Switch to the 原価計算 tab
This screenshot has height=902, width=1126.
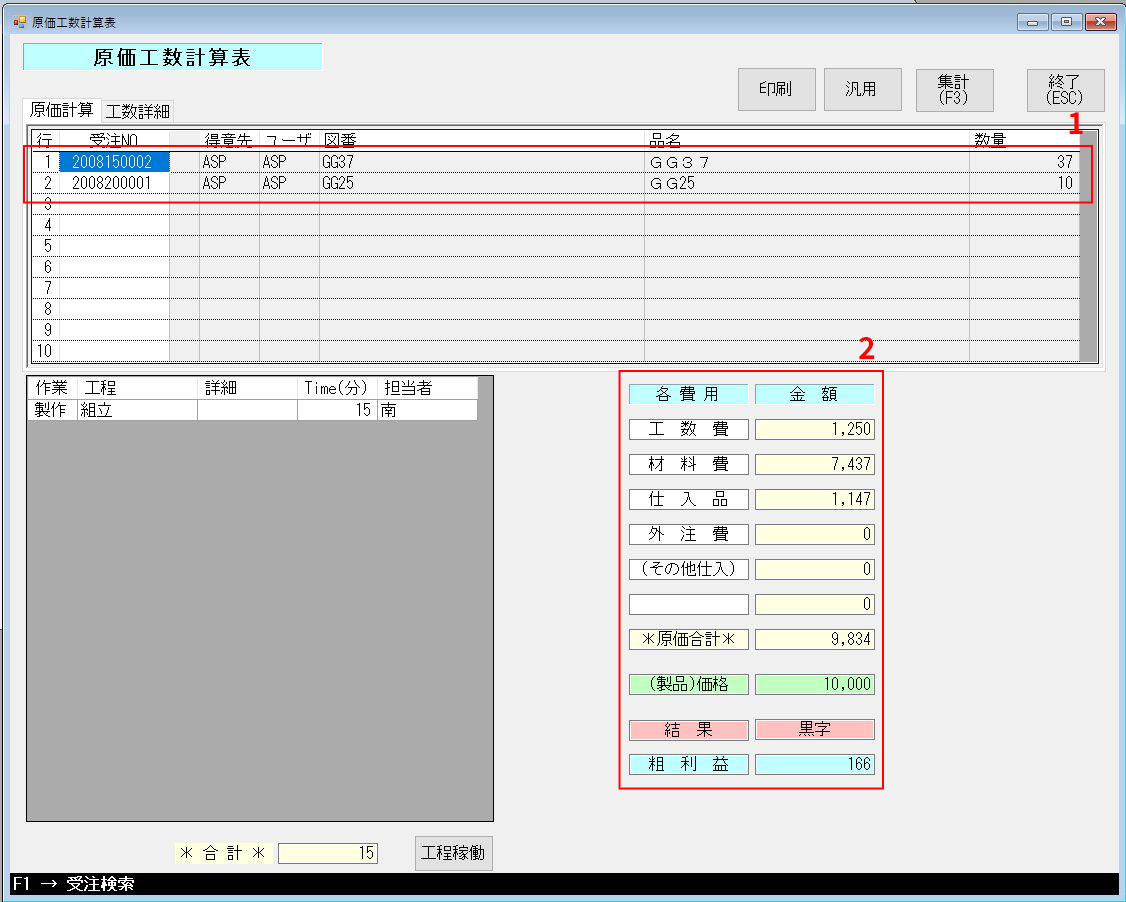62,110
